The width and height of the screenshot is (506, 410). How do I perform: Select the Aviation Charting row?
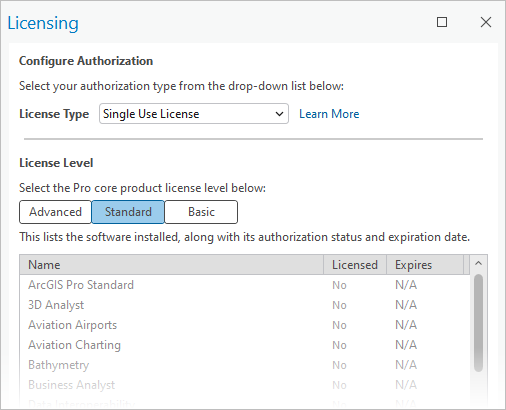click(x=245, y=345)
